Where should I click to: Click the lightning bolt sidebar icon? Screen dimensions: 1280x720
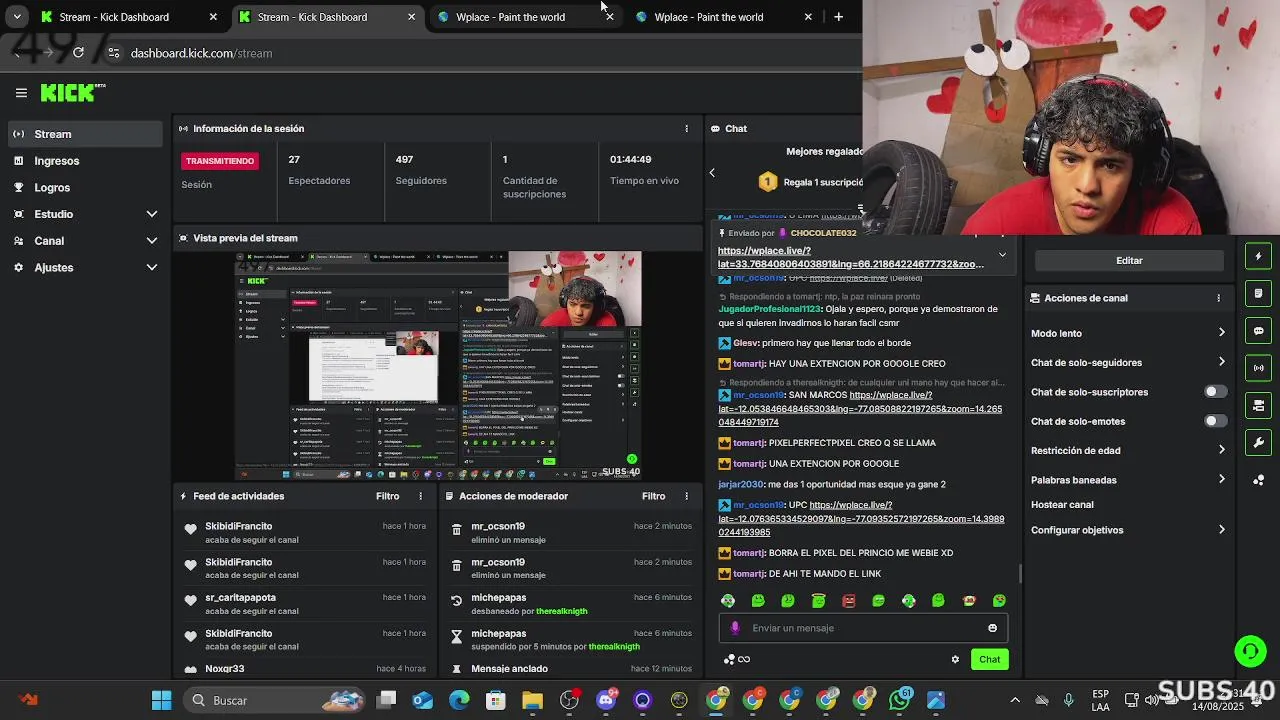coord(1258,256)
